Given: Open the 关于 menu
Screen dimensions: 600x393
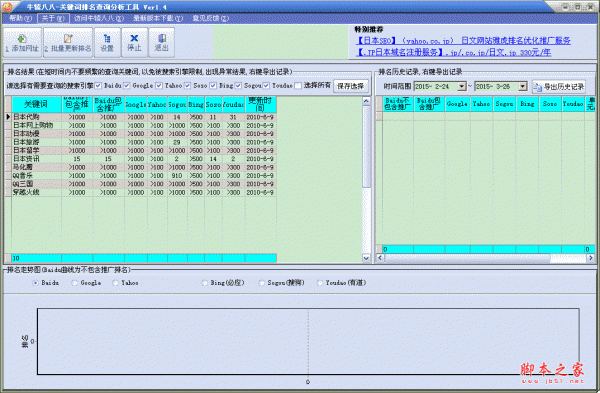Looking at the screenshot, I should click(x=53, y=18).
